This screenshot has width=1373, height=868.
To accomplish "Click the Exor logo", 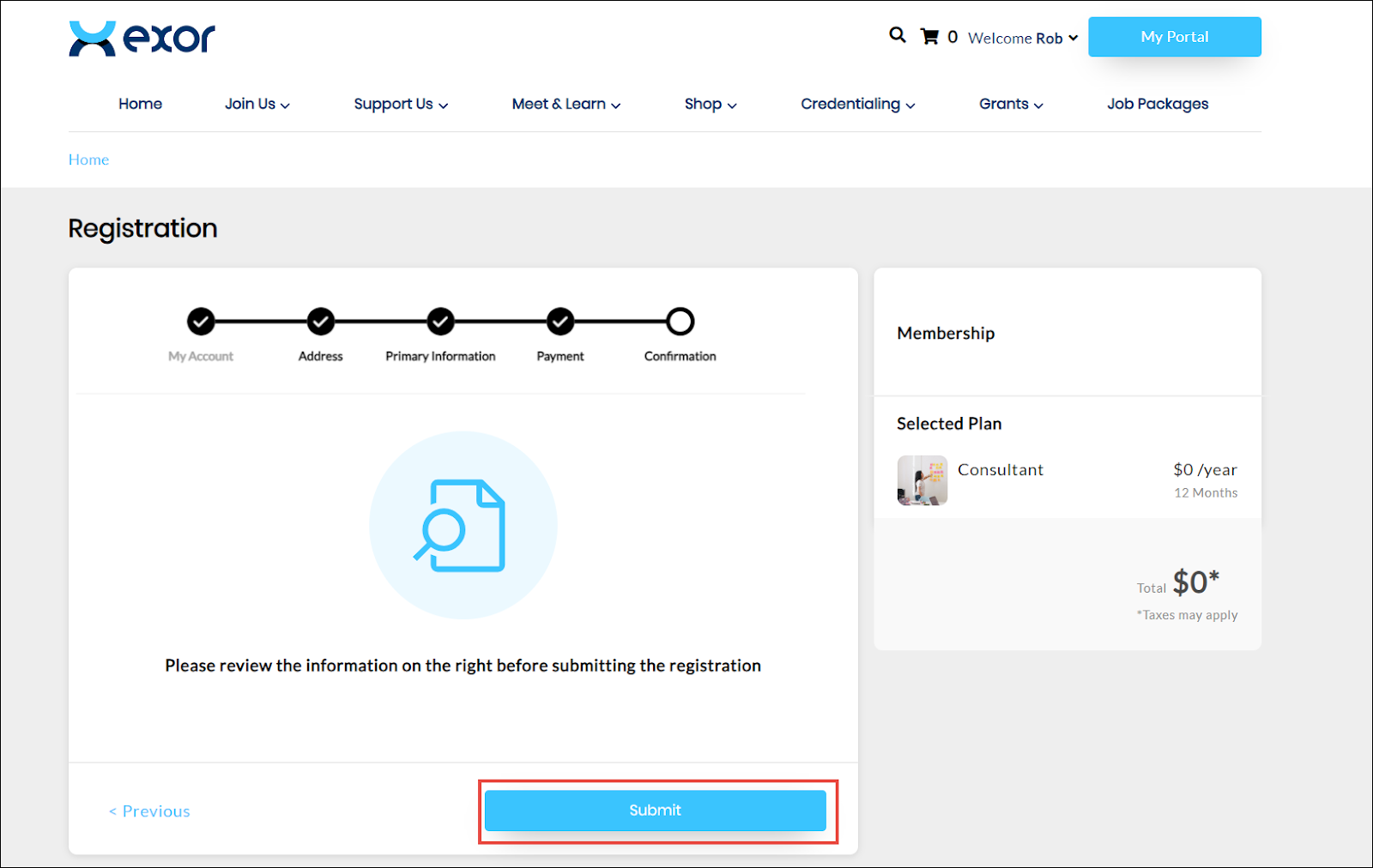I will [x=142, y=39].
